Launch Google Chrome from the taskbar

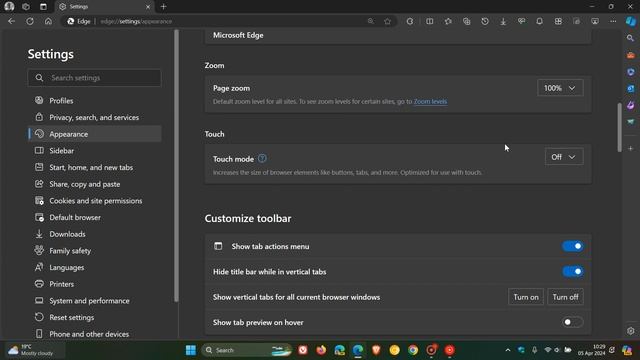coord(413,350)
